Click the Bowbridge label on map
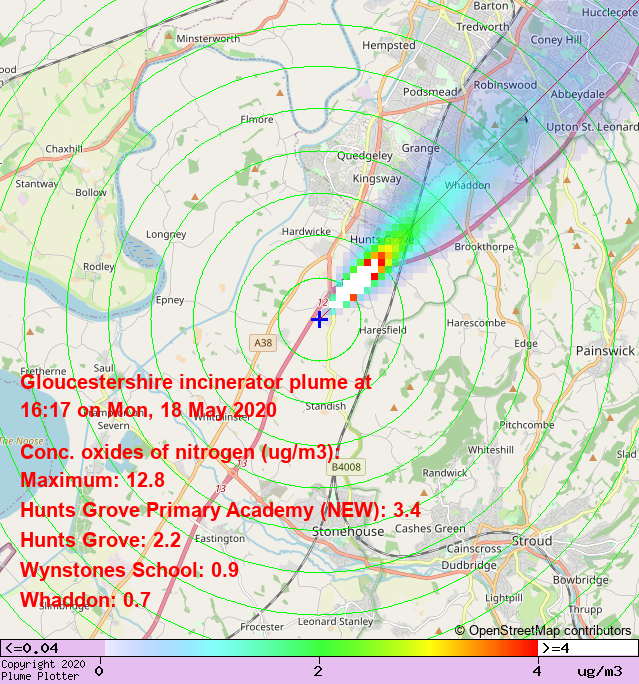Image resolution: width=639 pixels, height=684 pixels. (581, 580)
